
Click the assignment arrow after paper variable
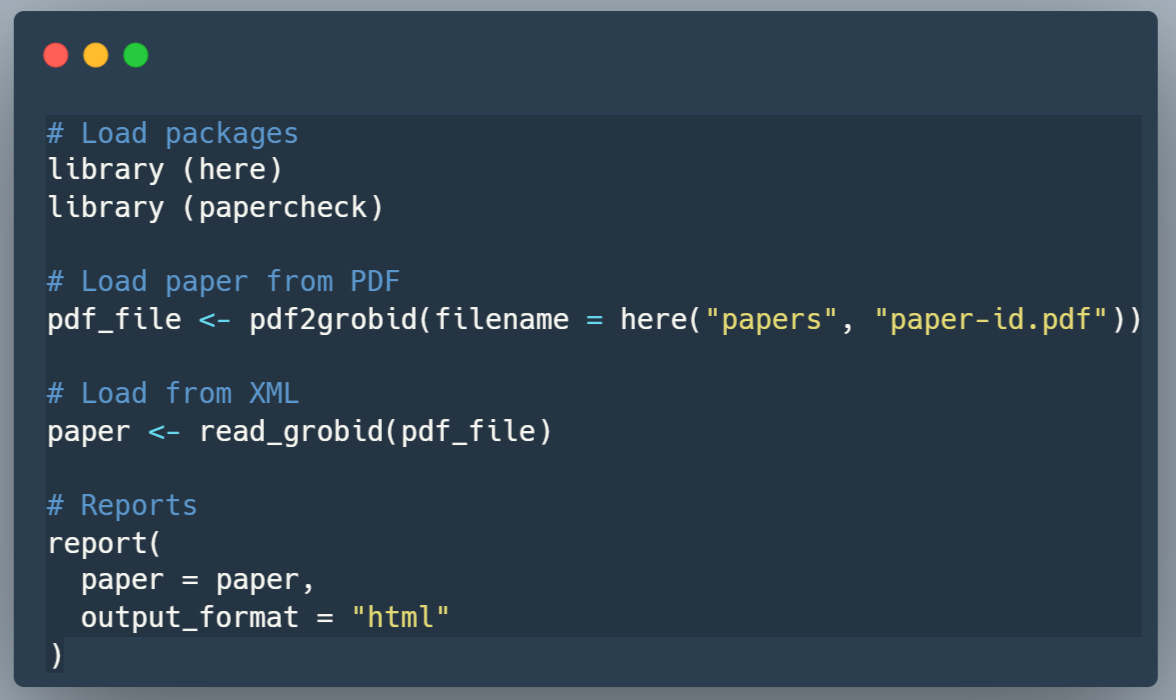point(165,432)
